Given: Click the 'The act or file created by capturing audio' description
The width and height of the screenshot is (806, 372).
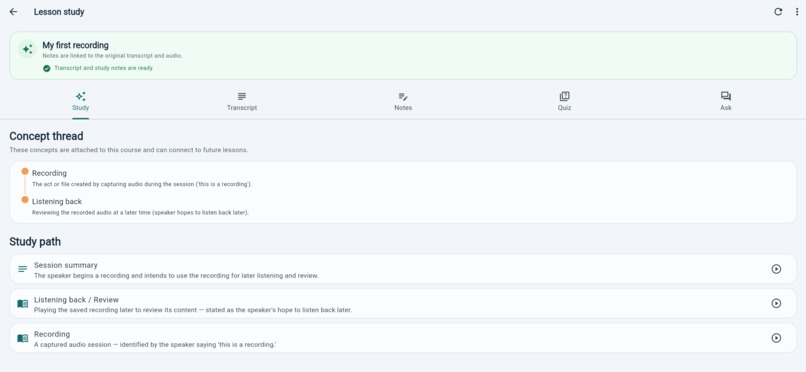Looking at the screenshot, I should point(142,184).
